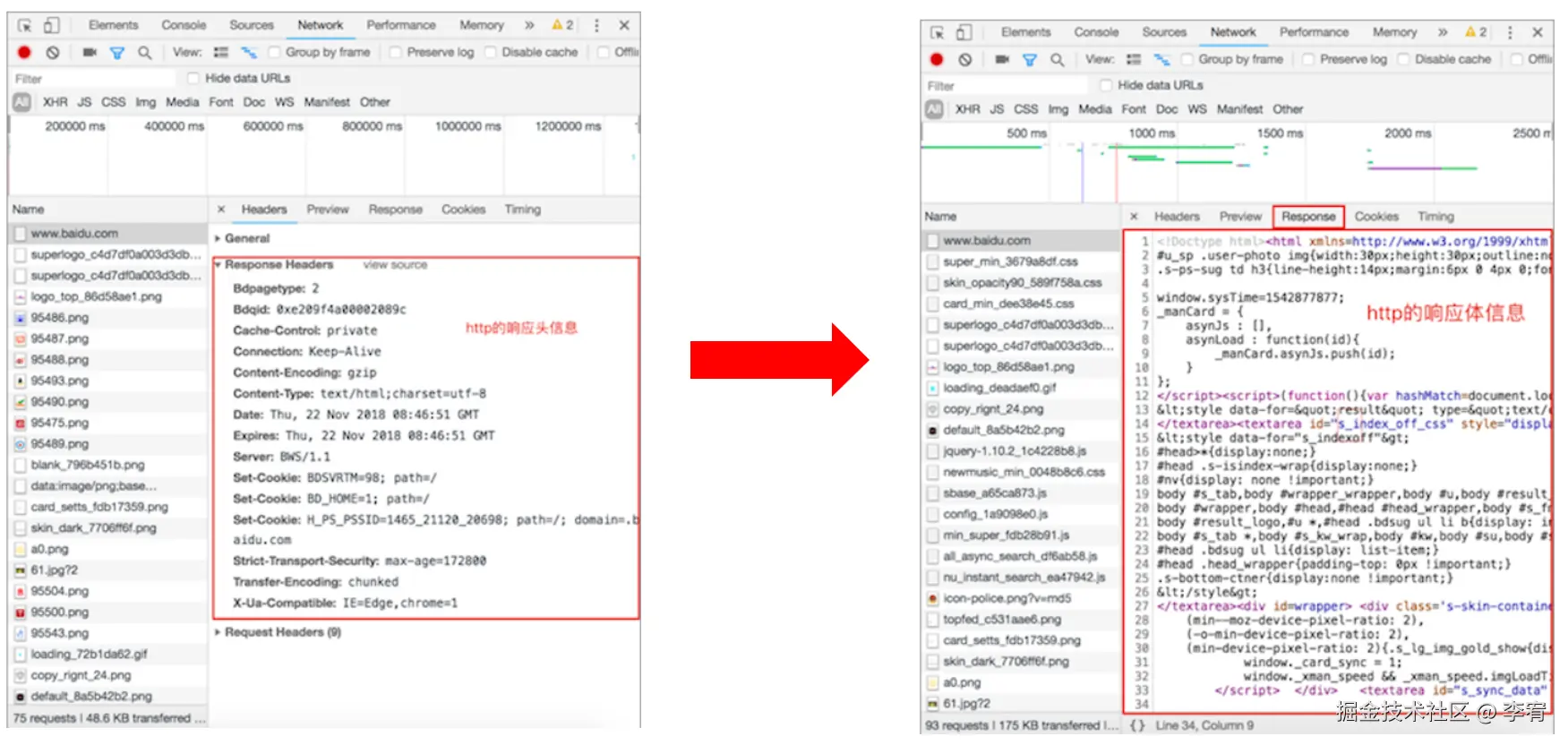Click the Filter text field in left window
This screenshot has width=1568, height=745.
tap(93, 78)
